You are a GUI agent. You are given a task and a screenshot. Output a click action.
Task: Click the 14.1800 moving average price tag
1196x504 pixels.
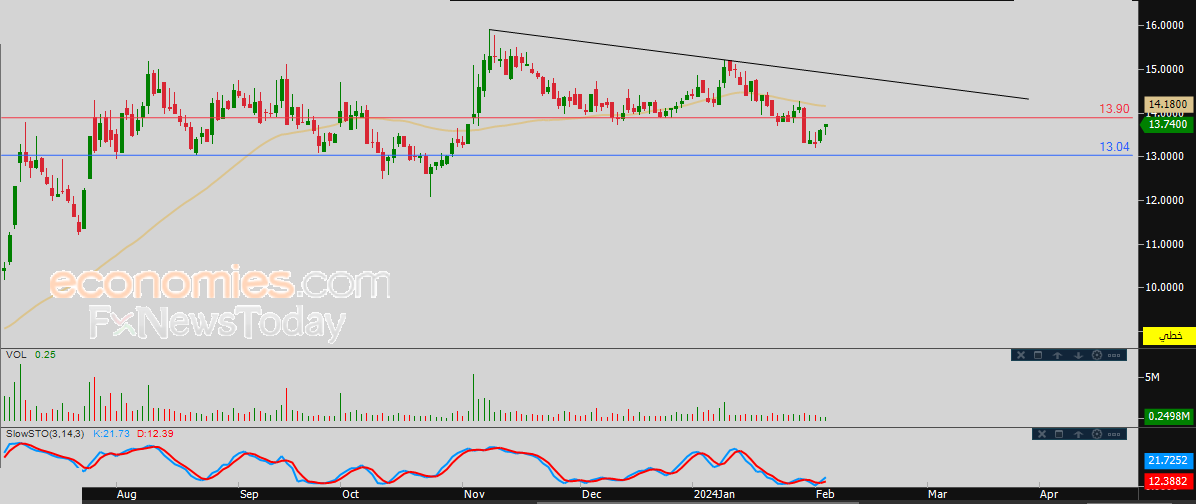[1167, 103]
